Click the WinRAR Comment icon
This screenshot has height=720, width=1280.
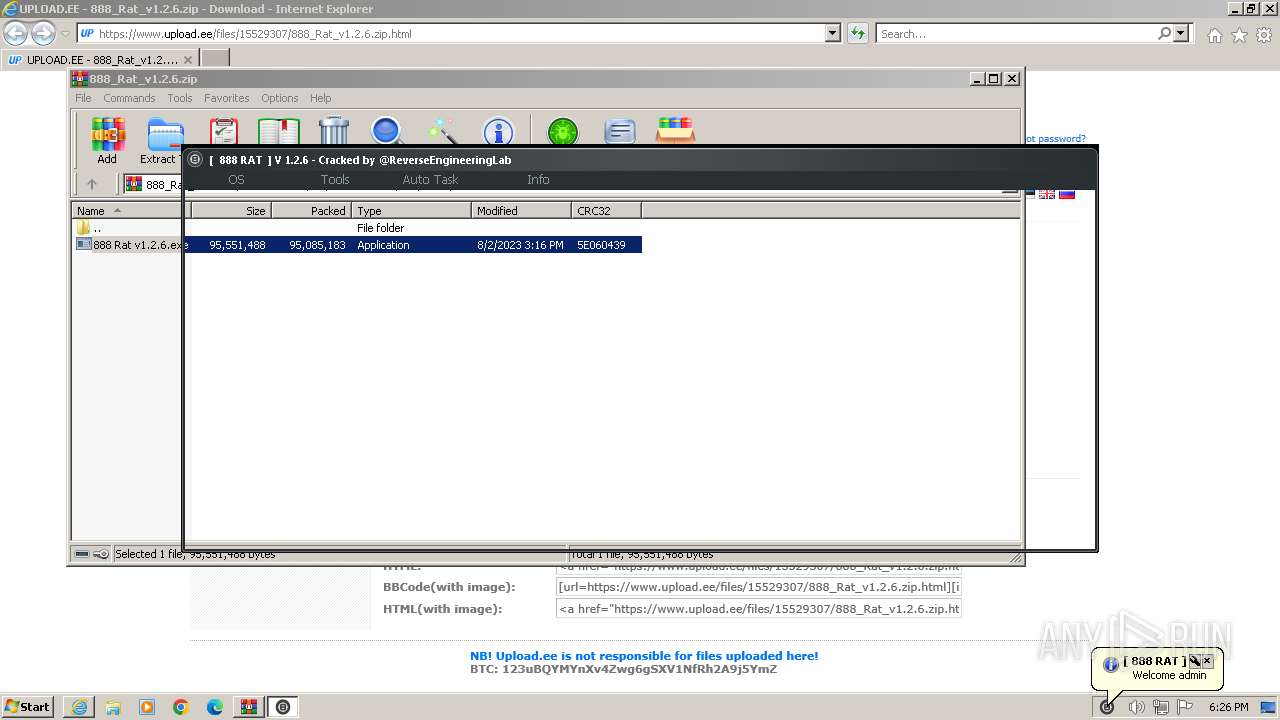pos(620,132)
